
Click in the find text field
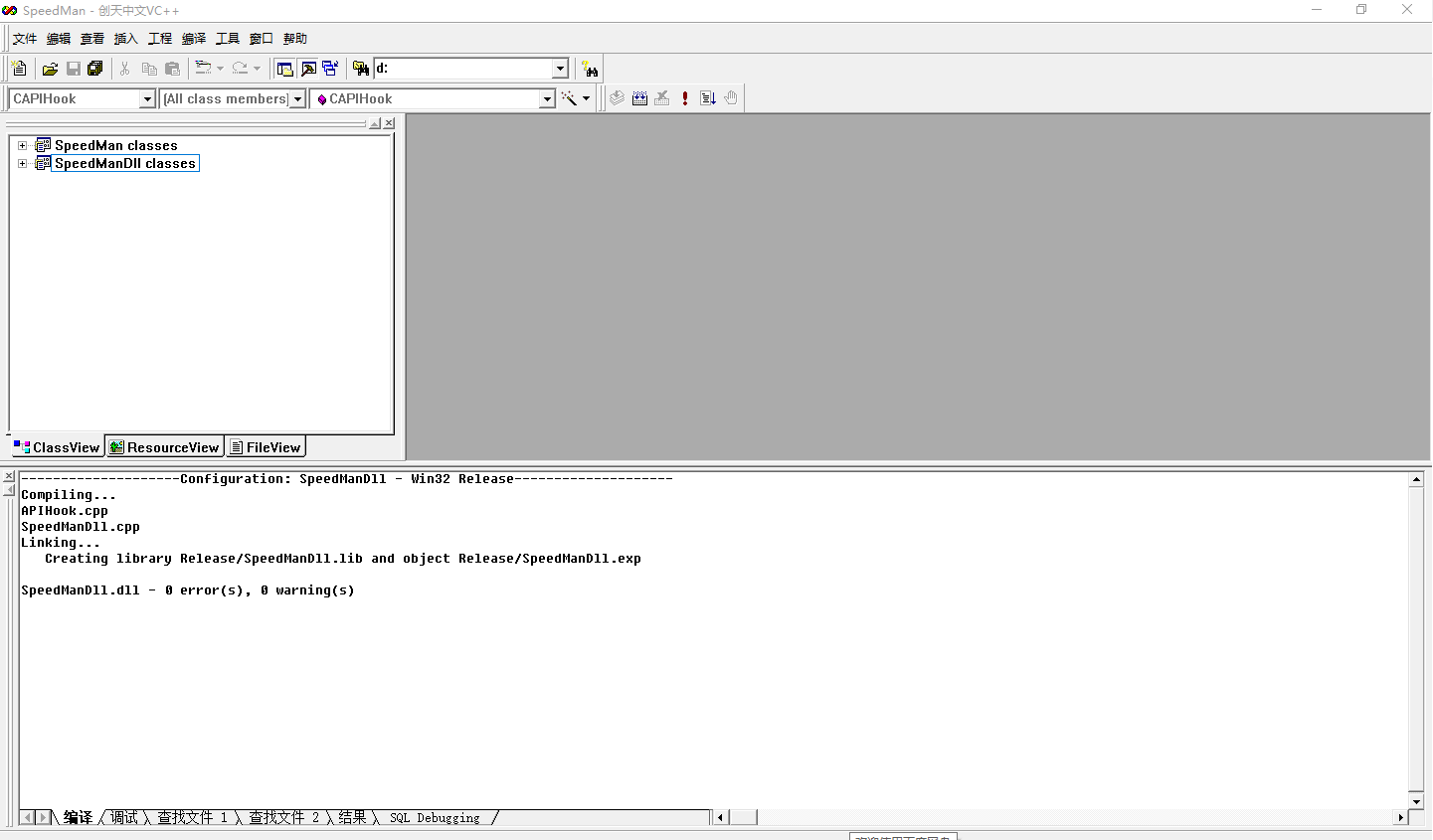pyautogui.click(x=461, y=69)
